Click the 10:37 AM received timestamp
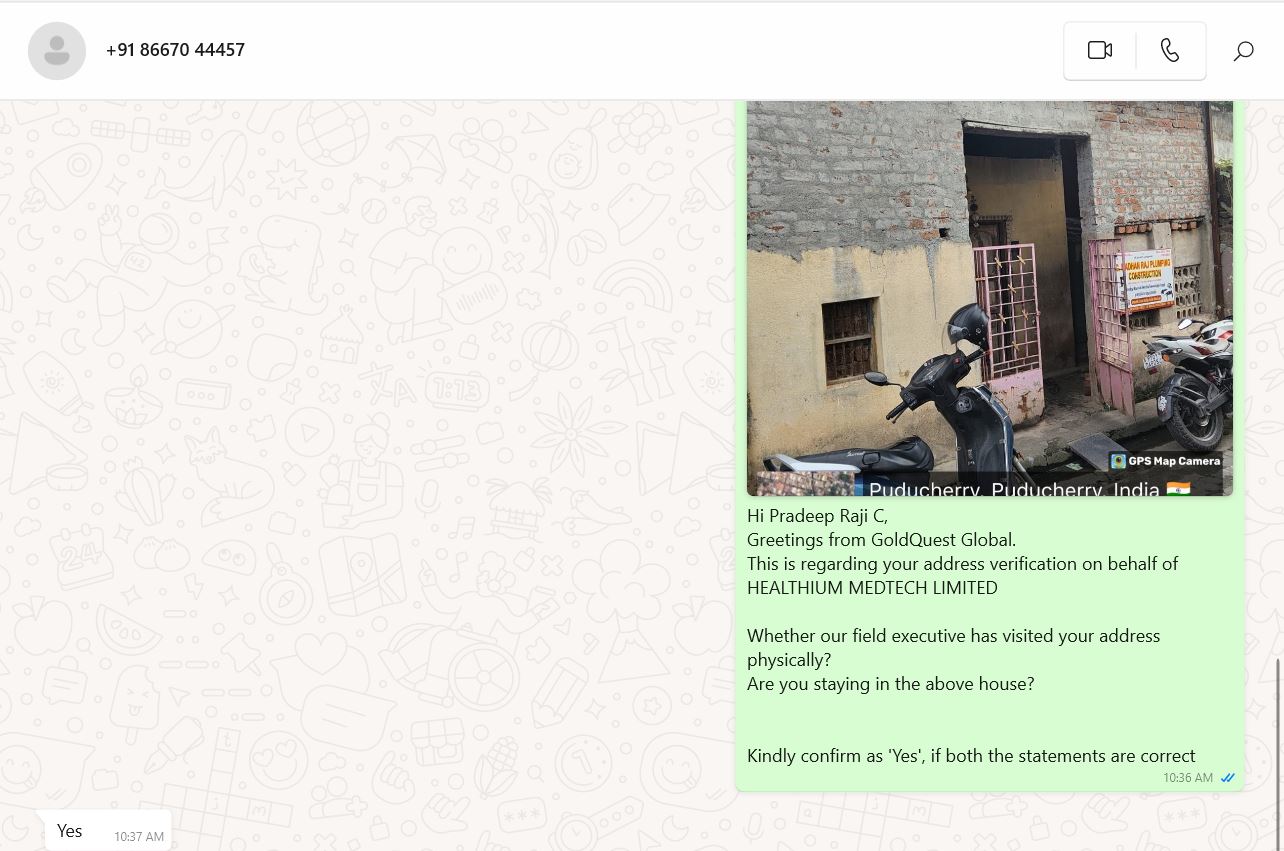1284x851 pixels. coord(139,837)
